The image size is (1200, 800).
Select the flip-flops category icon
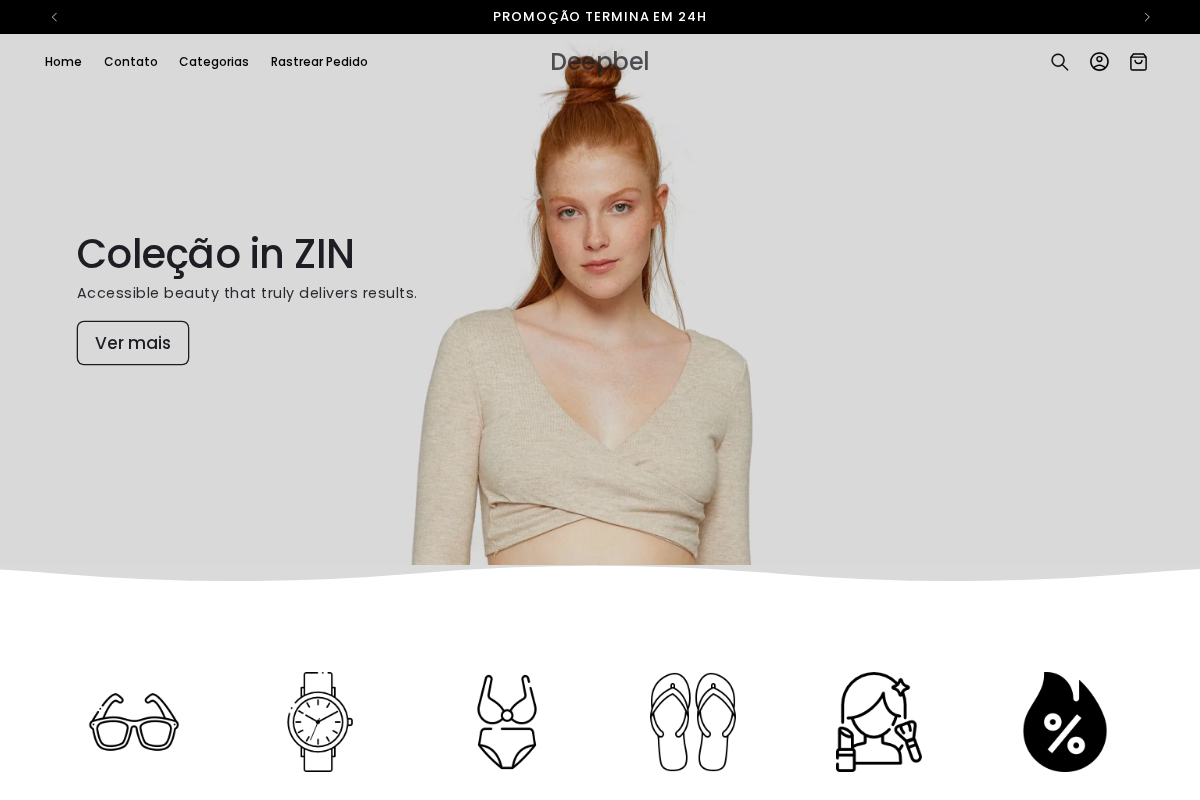click(x=692, y=721)
